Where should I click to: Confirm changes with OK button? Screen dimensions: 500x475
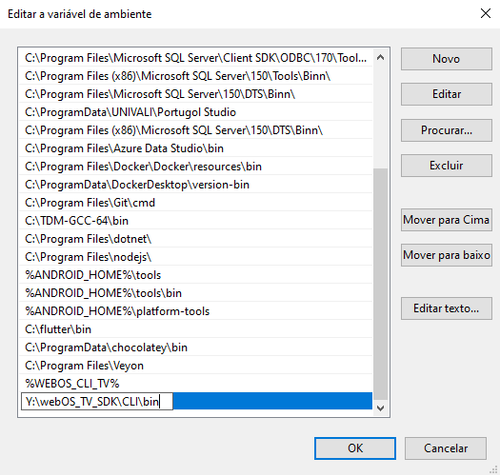tap(355, 448)
